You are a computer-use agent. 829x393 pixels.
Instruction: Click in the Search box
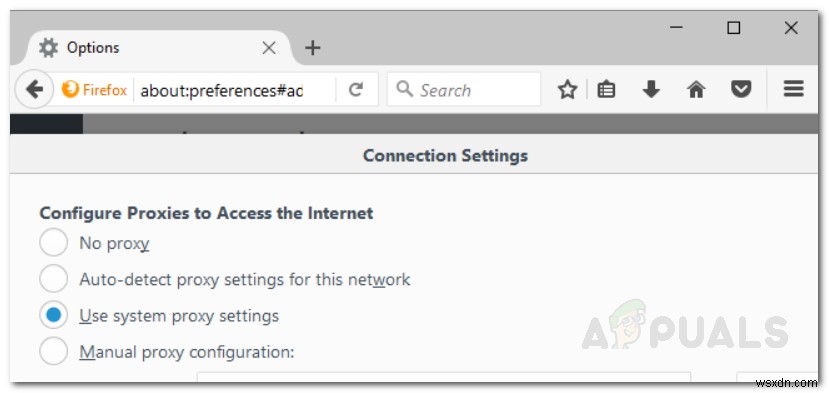coord(464,90)
